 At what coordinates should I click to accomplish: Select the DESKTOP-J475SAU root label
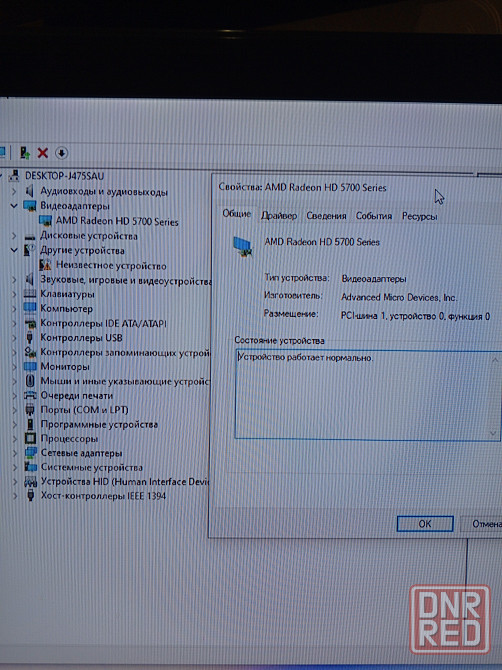coord(65,176)
